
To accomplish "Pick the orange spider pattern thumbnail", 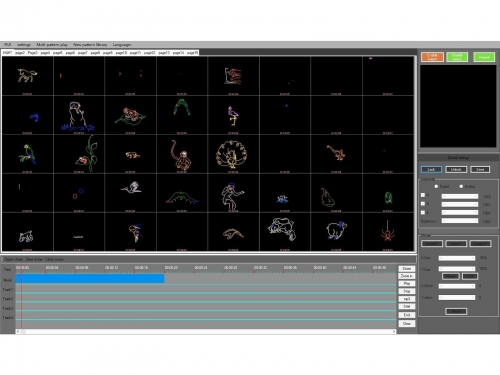I will tap(388, 232).
